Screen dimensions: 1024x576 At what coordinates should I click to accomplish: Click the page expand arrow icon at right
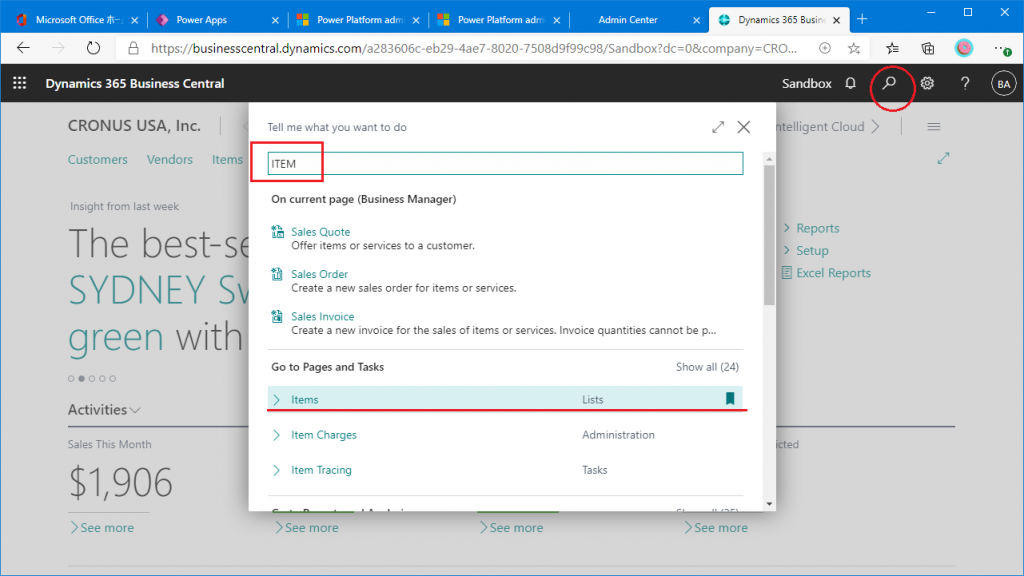click(943, 158)
